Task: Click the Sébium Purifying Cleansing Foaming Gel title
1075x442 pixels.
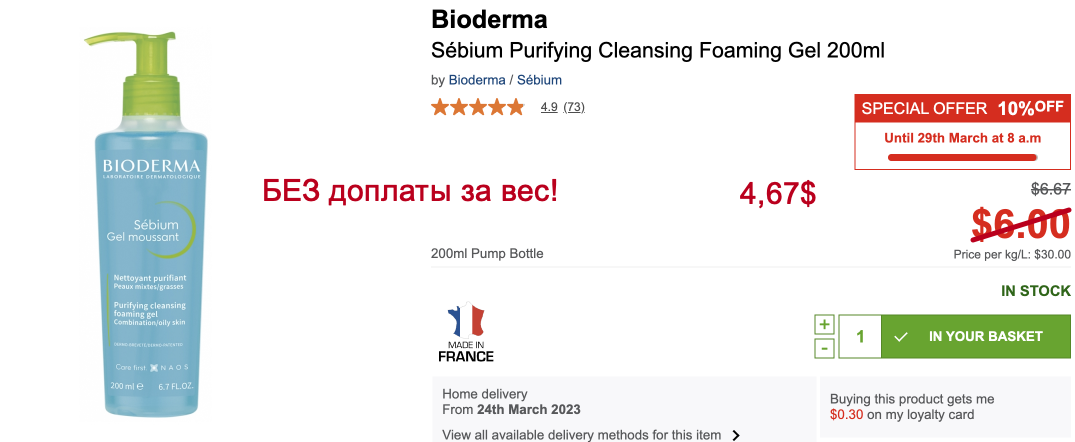Action: coord(657,50)
